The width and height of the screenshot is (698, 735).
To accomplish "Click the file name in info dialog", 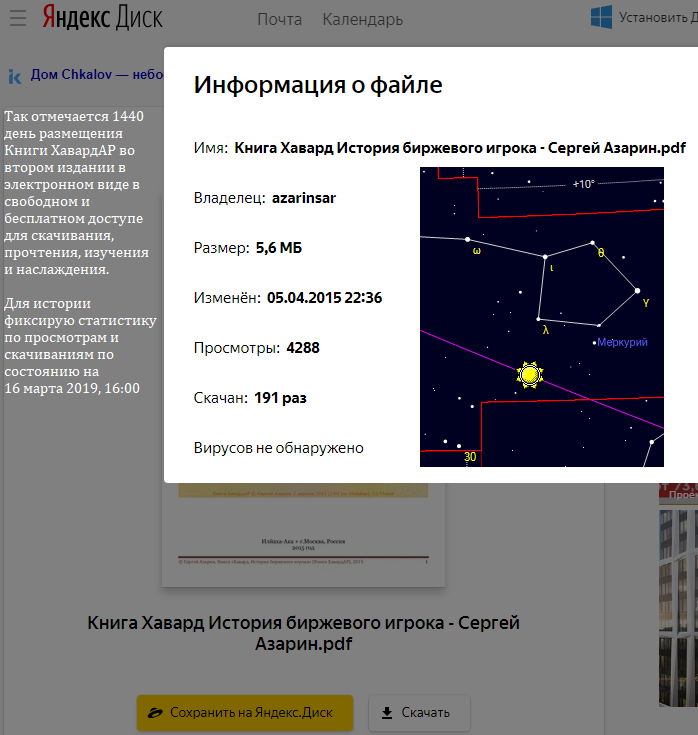I will (x=460, y=148).
